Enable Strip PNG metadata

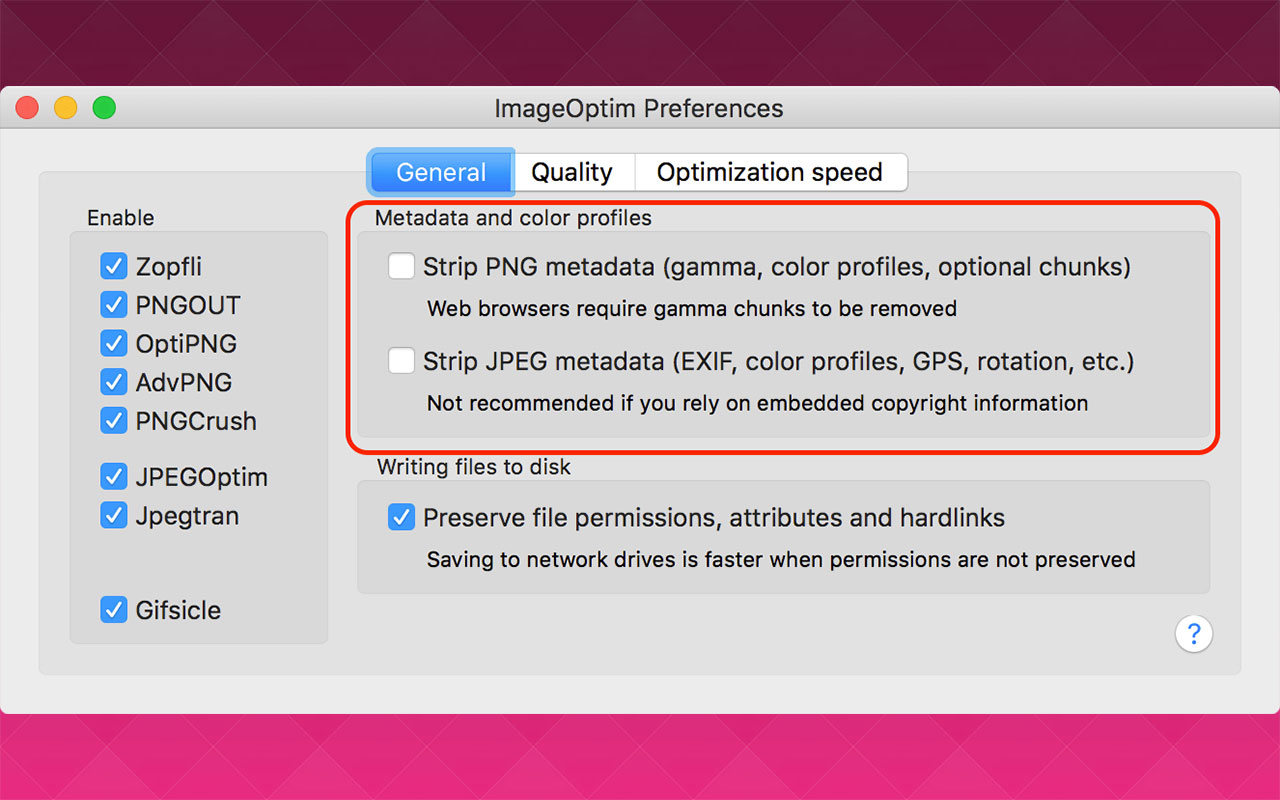coord(401,266)
